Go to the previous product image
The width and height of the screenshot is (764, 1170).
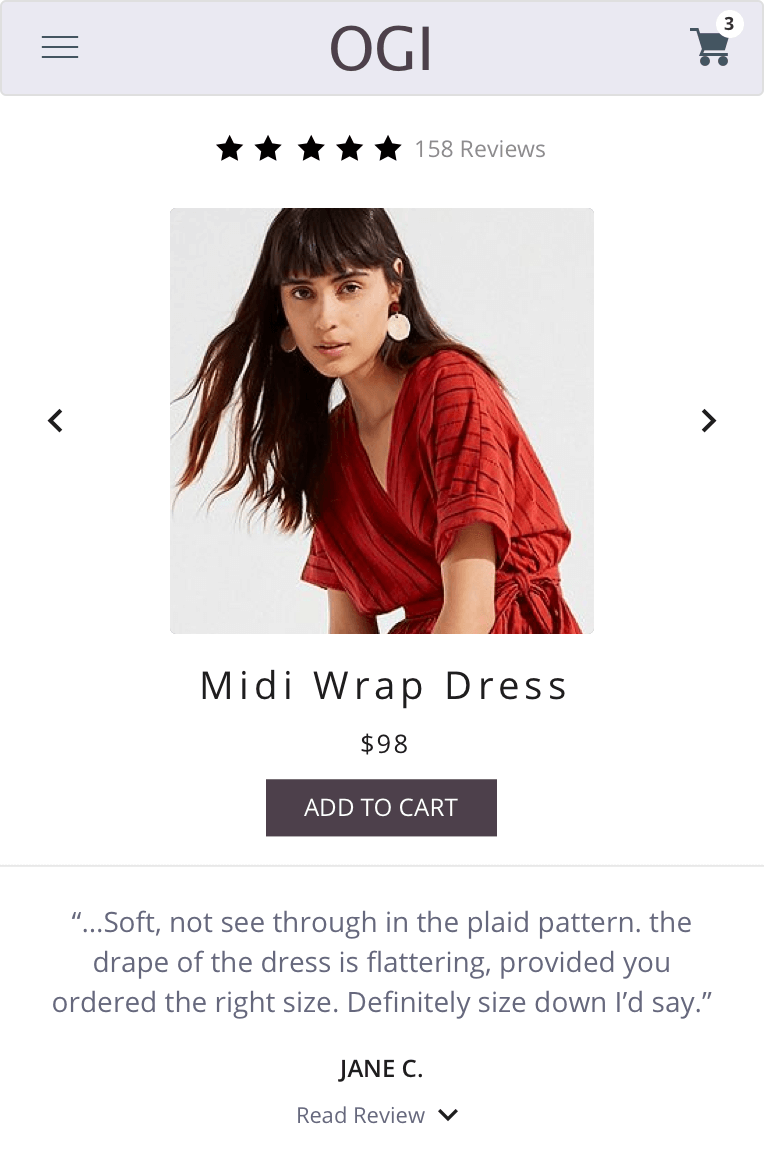tap(56, 421)
